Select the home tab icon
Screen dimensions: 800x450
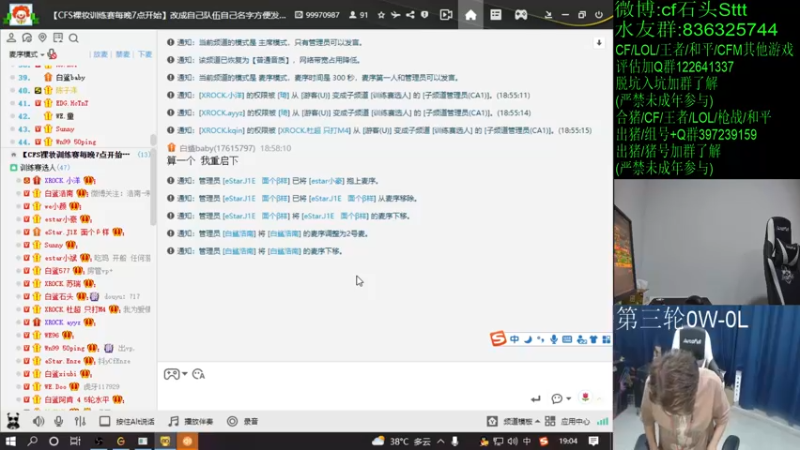(471, 15)
